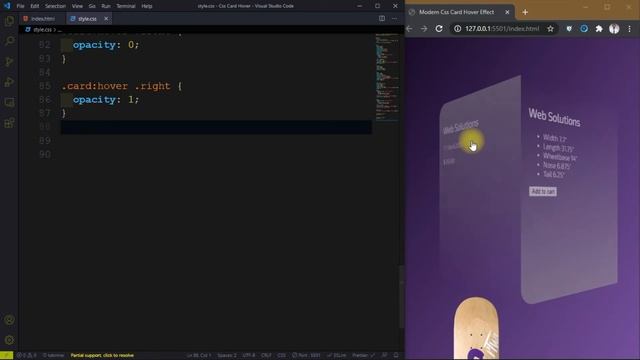
Task: Click the opacity: 0 declaration in the editor
Action: 106,45
